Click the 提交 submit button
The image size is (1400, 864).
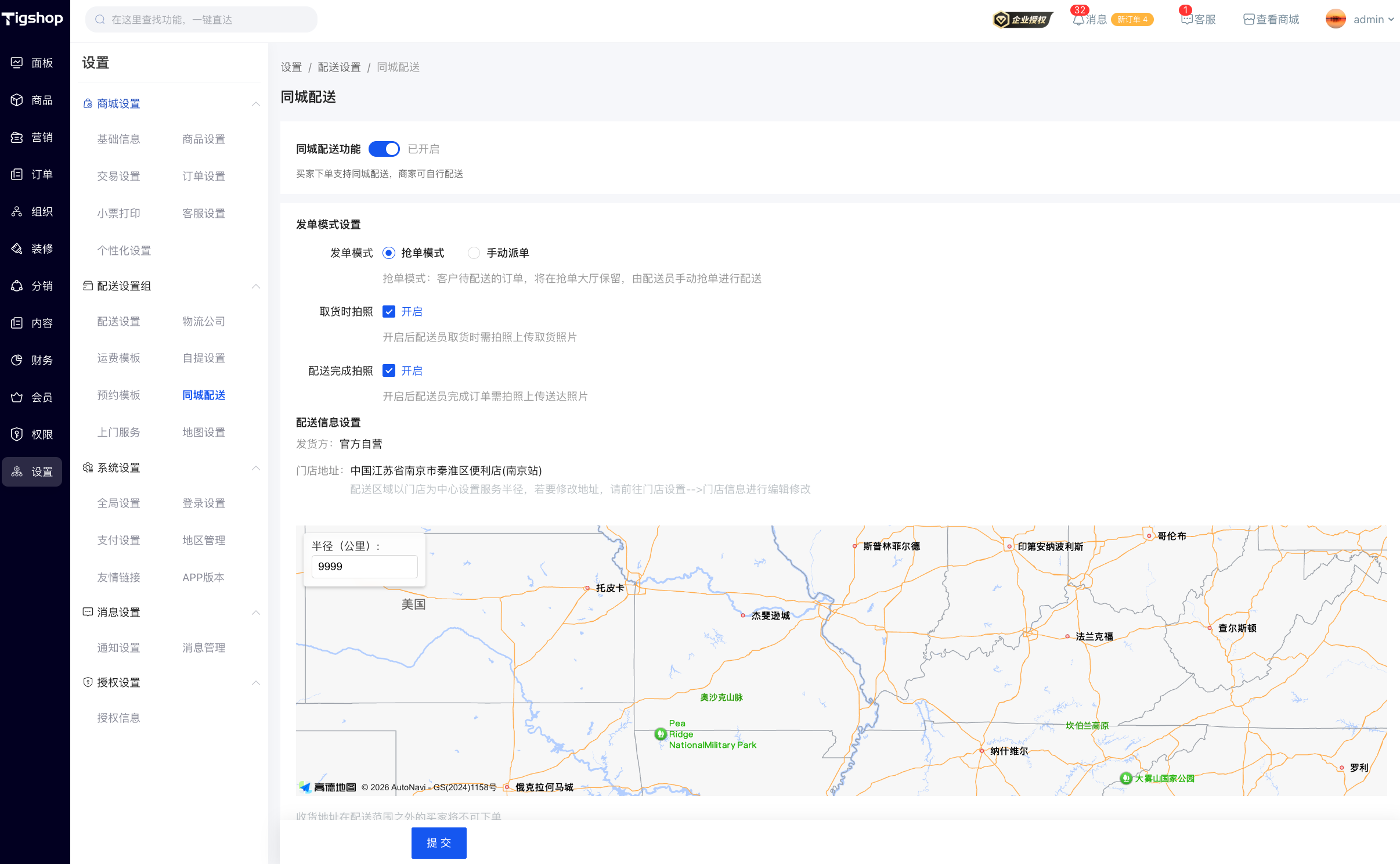pyautogui.click(x=438, y=843)
